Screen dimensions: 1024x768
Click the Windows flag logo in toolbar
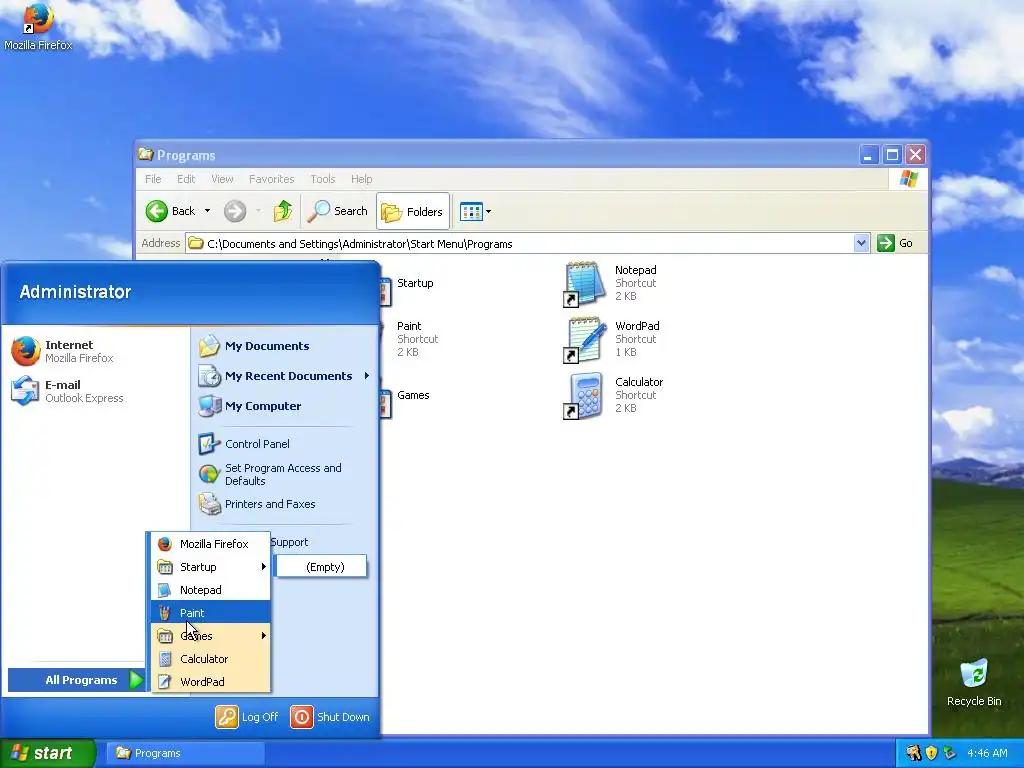point(908,179)
